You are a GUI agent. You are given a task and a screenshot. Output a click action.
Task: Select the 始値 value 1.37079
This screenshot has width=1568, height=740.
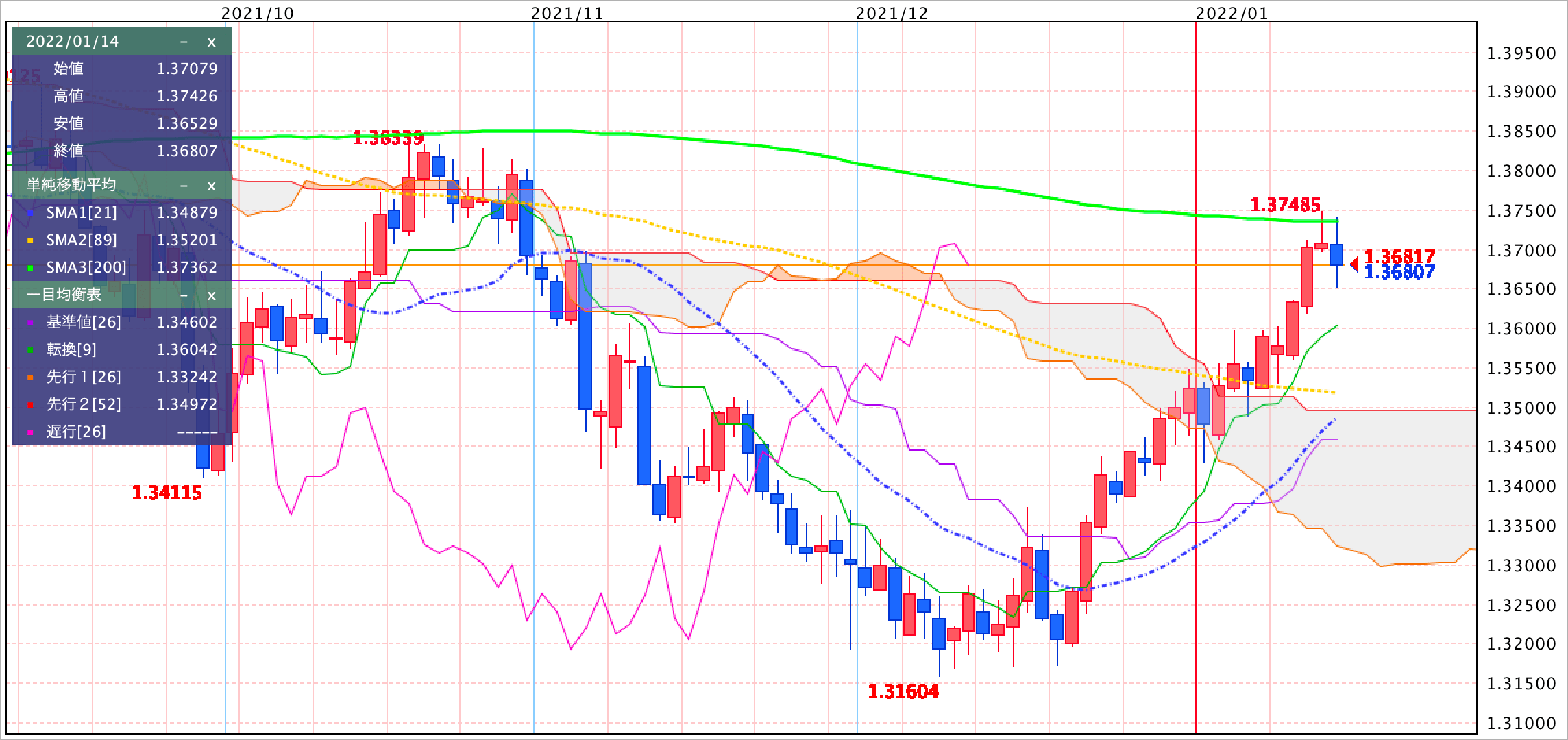pos(187,69)
